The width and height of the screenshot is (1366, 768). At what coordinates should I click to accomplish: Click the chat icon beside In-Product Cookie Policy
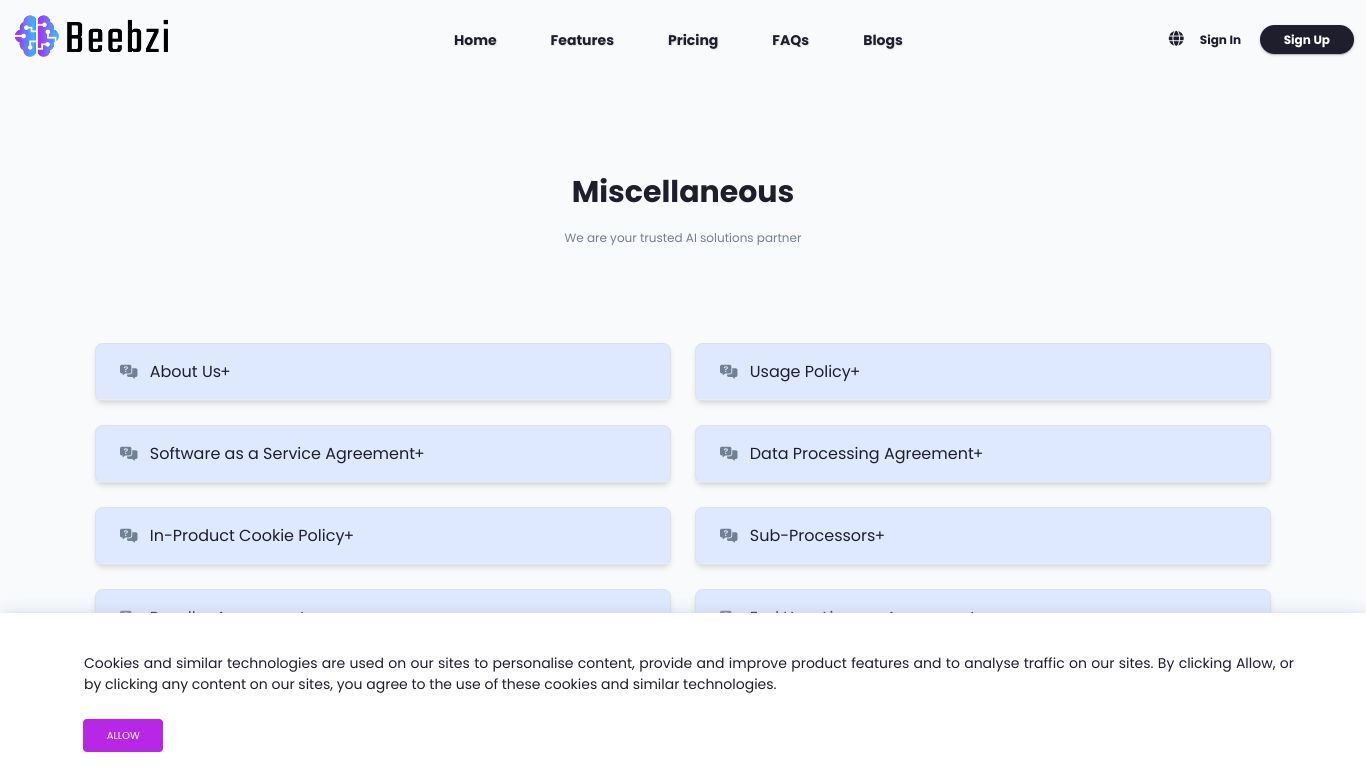pyautogui.click(x=129, y=535)
